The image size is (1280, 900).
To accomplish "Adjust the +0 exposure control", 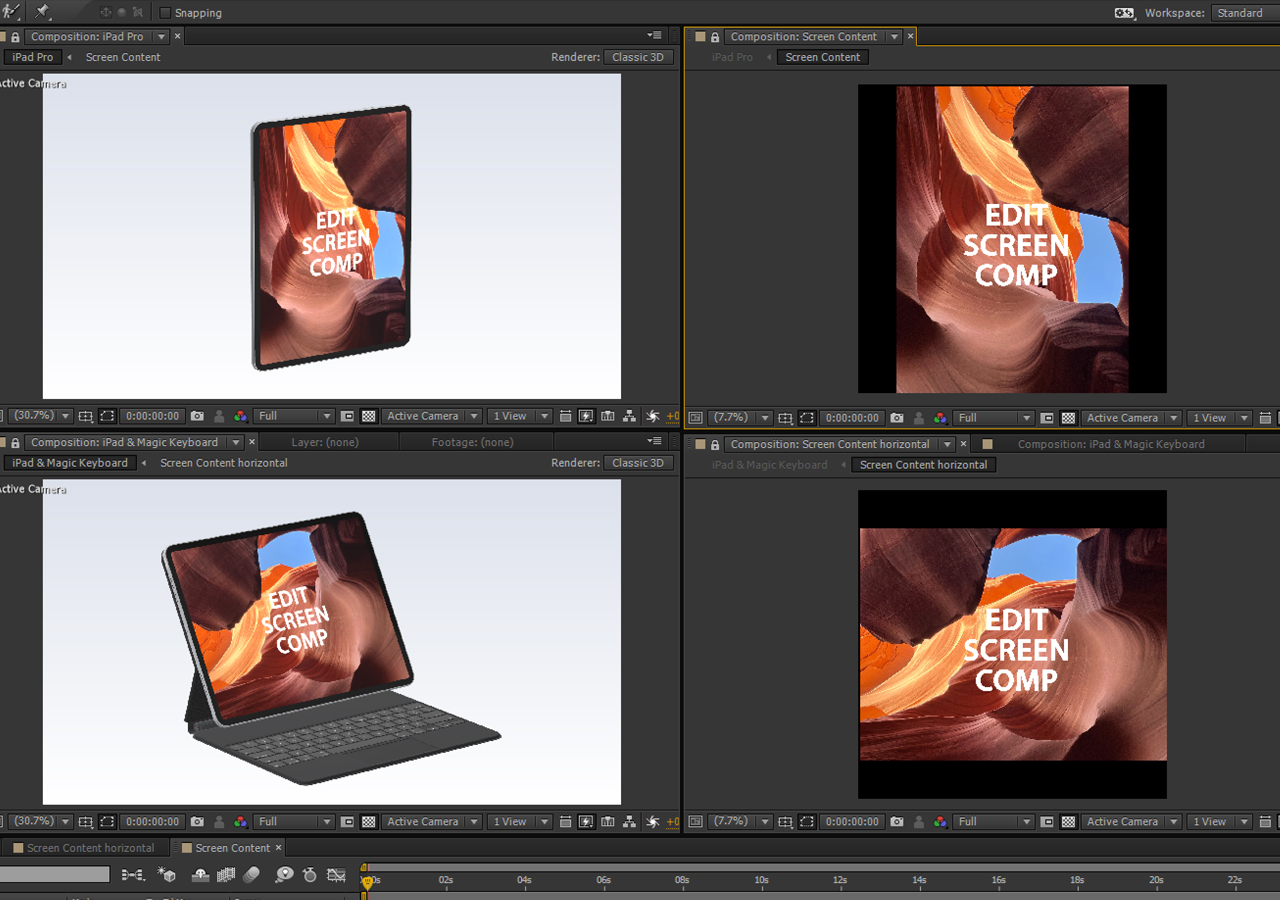I will coord(672,415).
